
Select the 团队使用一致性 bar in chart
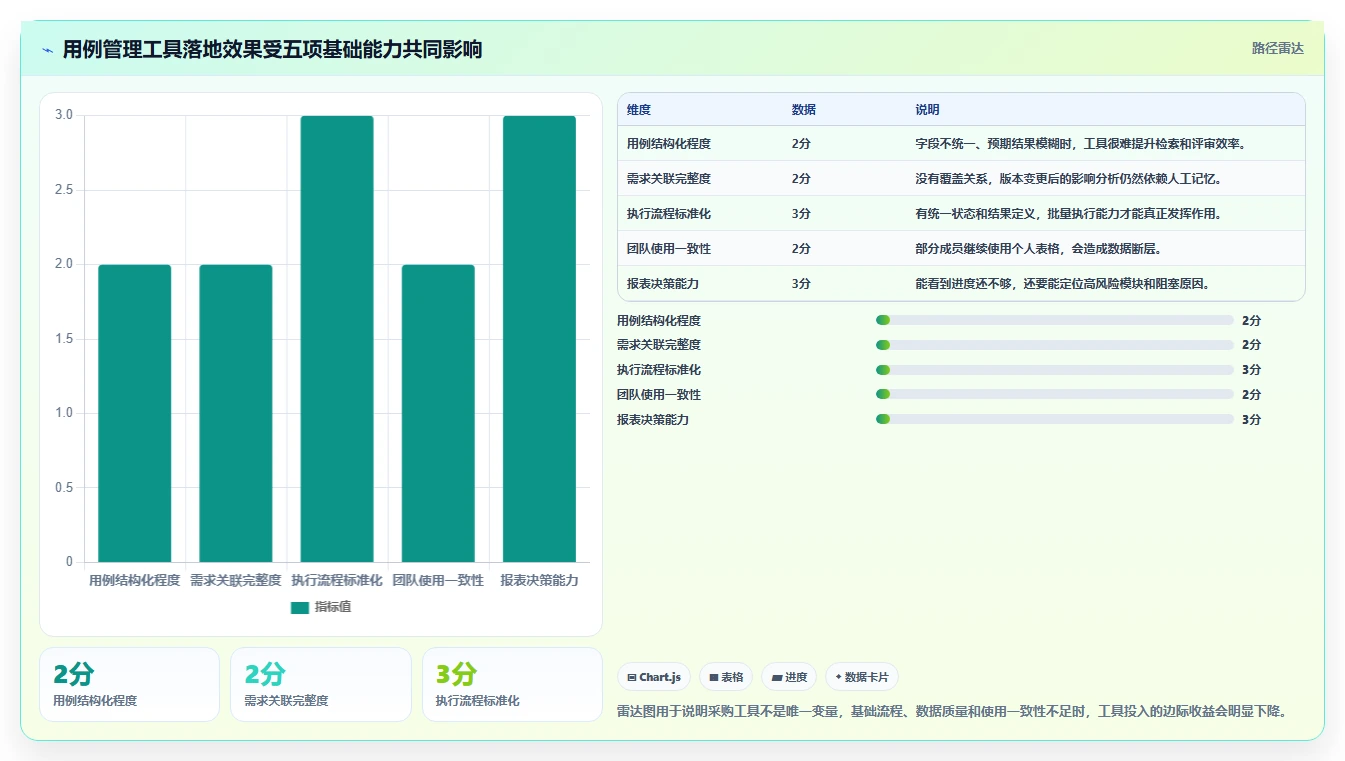pos(438,413)
